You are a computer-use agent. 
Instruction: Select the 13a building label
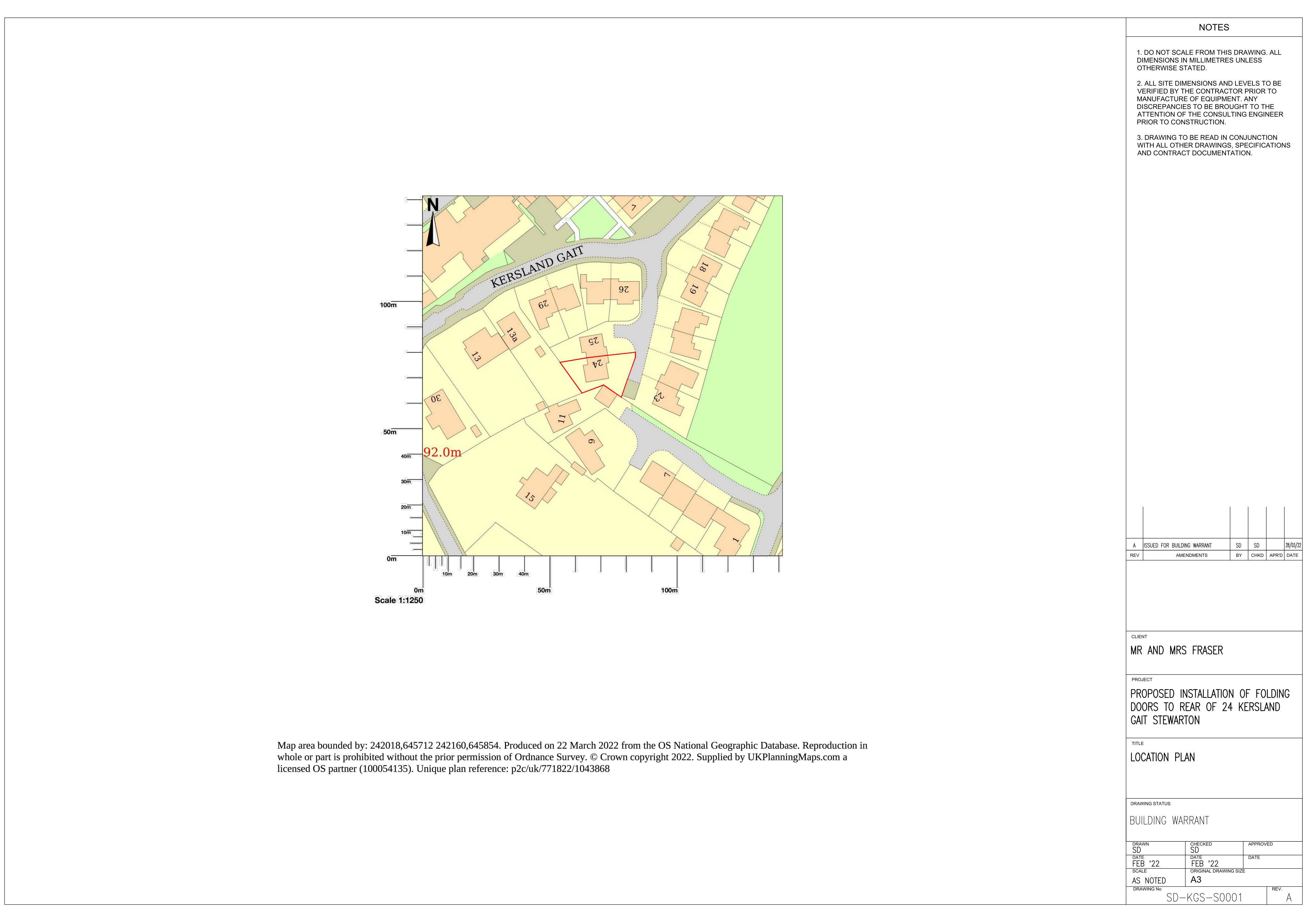point(512,335)
